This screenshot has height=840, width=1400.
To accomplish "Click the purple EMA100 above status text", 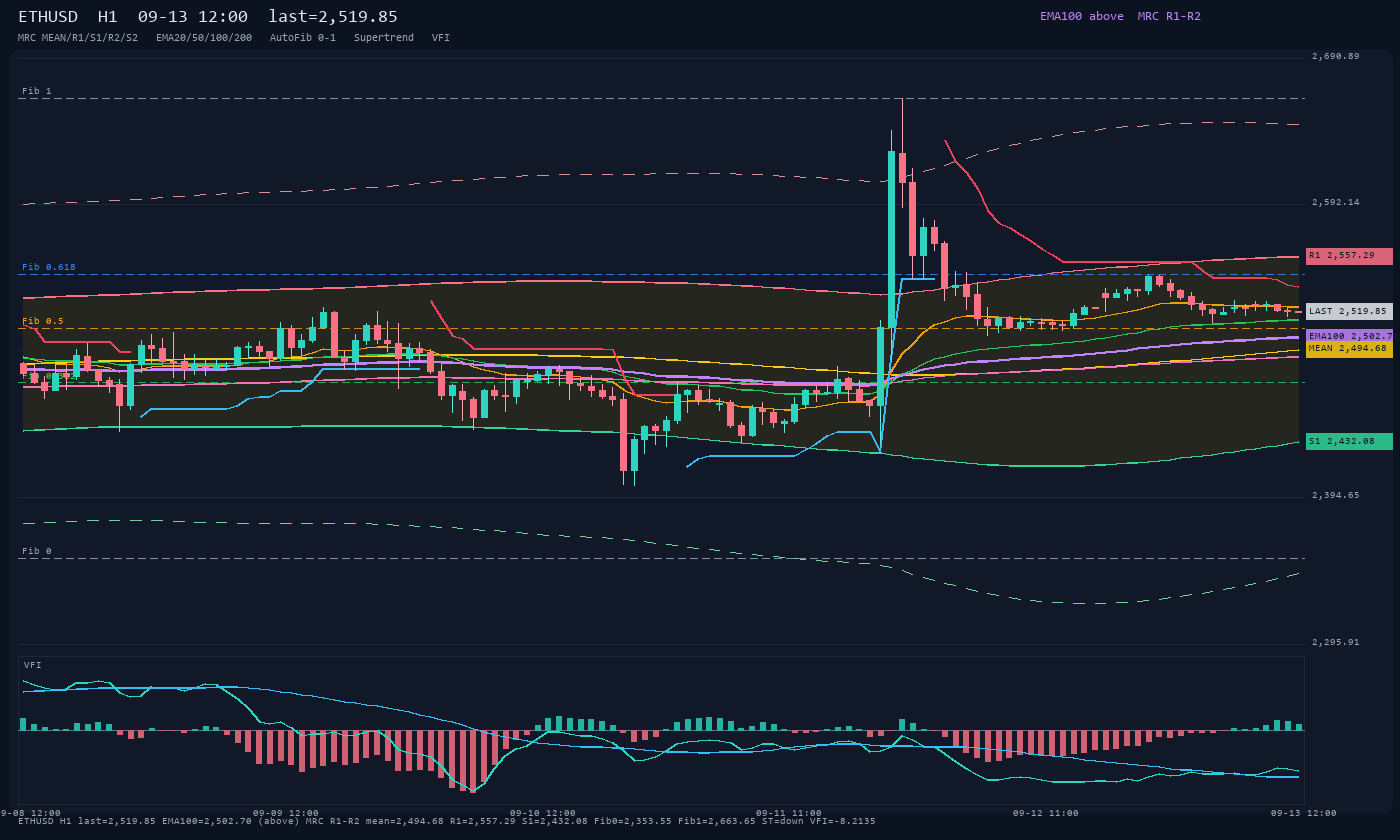I will click(1082, 16).
